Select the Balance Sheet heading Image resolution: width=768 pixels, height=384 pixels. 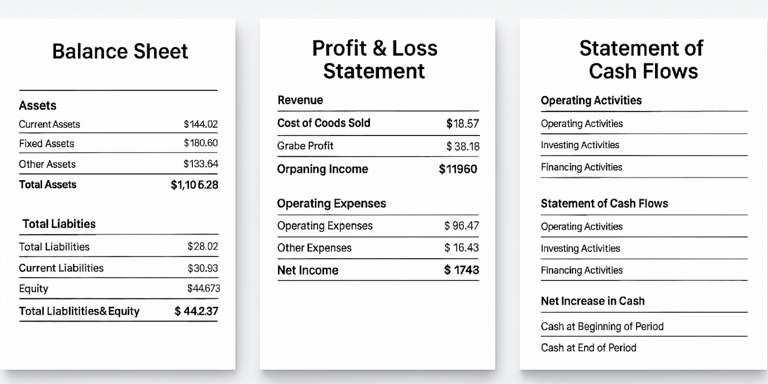[120, 51]
